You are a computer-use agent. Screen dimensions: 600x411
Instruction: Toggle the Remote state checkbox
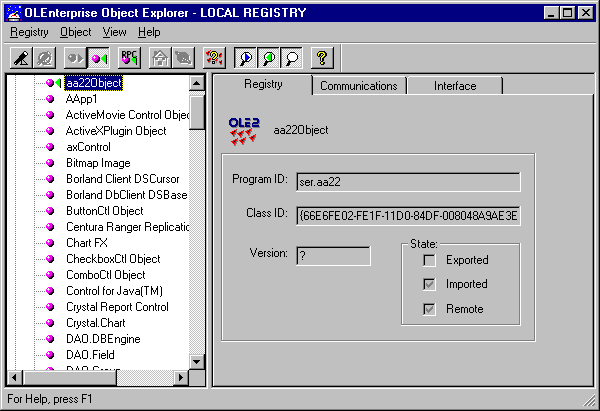pyautogui.click(x=429, y=309)
